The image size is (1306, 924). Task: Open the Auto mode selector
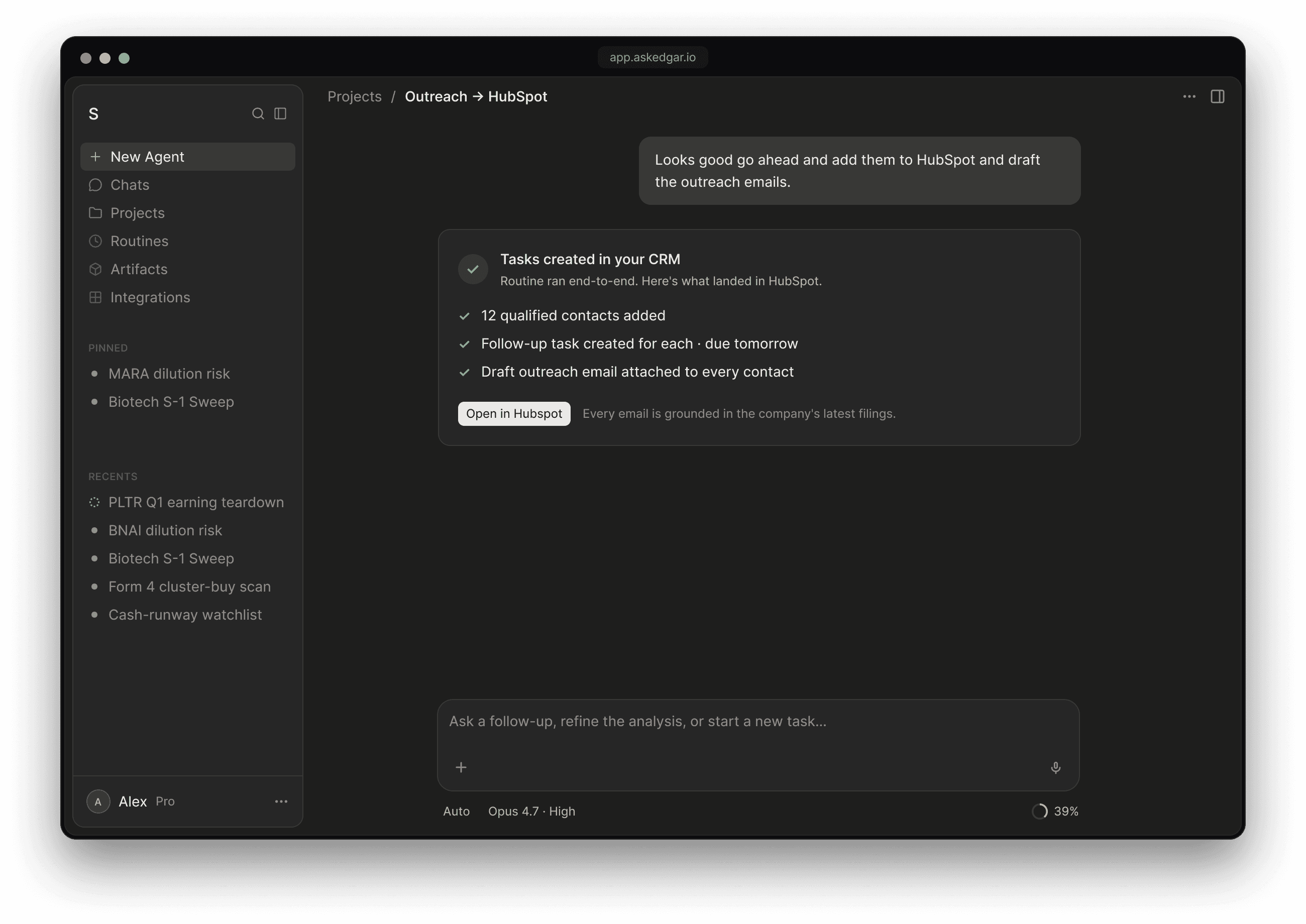click(x=457, y=812)
